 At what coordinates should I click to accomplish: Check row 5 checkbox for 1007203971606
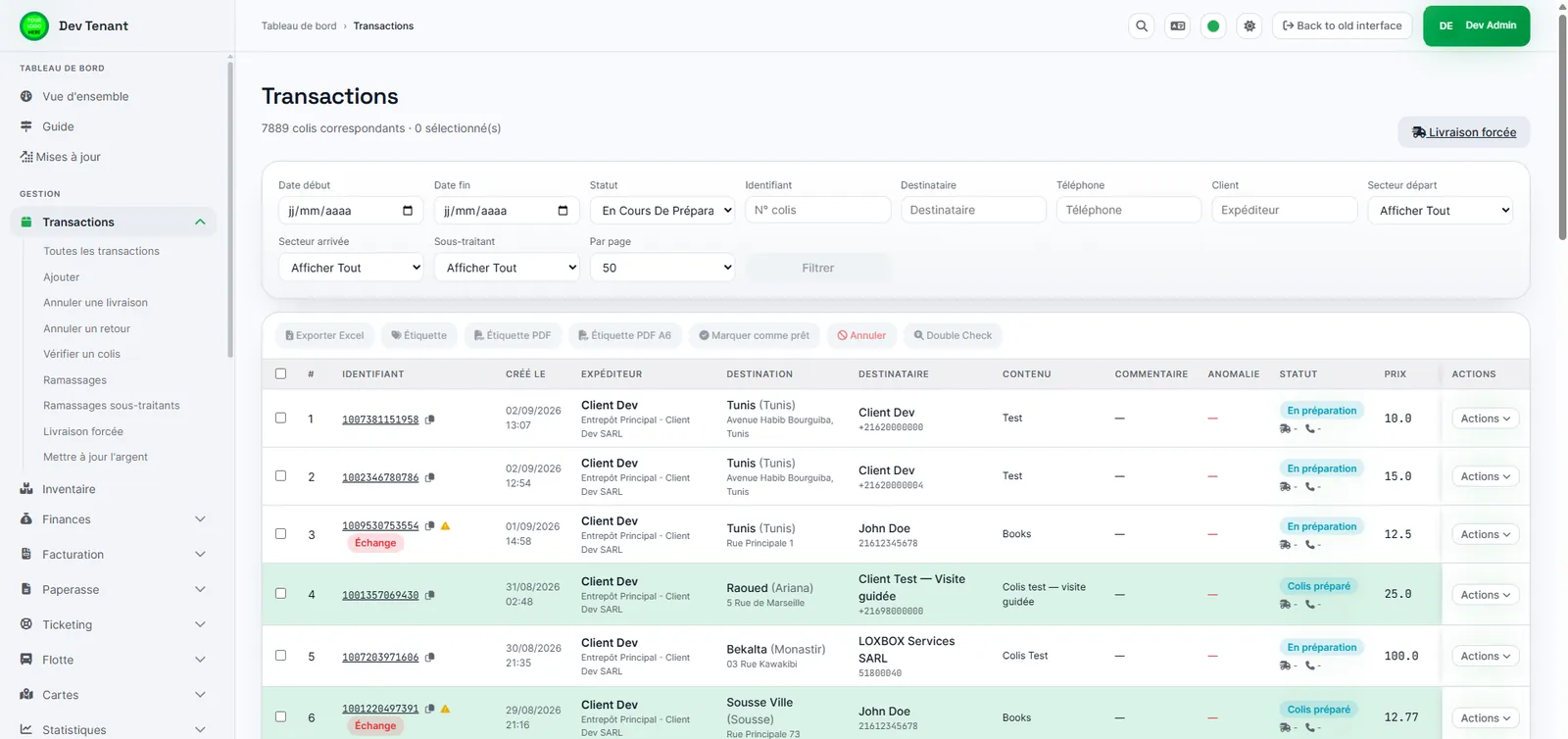[x=281, y=655]
